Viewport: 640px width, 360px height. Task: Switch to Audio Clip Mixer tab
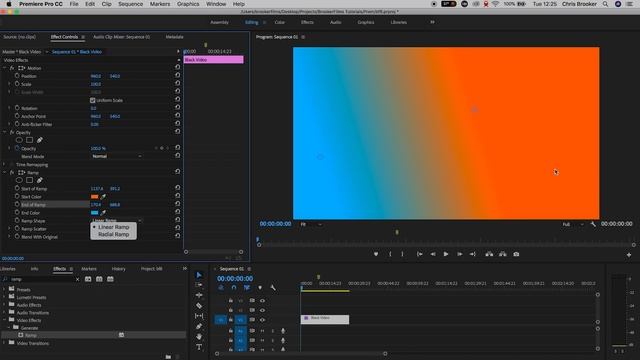click(x=121, y=37)
